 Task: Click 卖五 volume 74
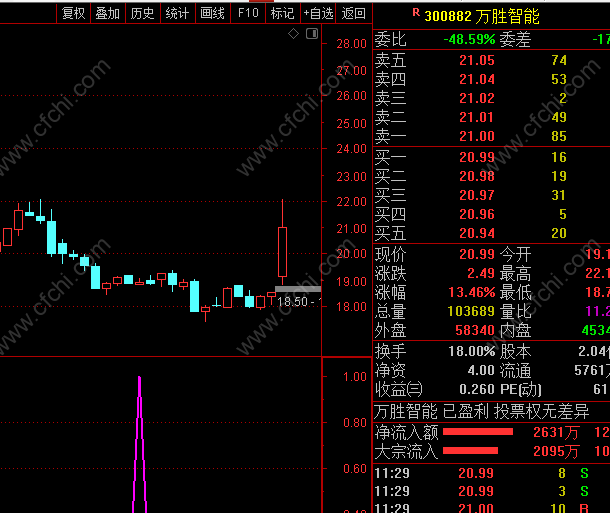559,60
